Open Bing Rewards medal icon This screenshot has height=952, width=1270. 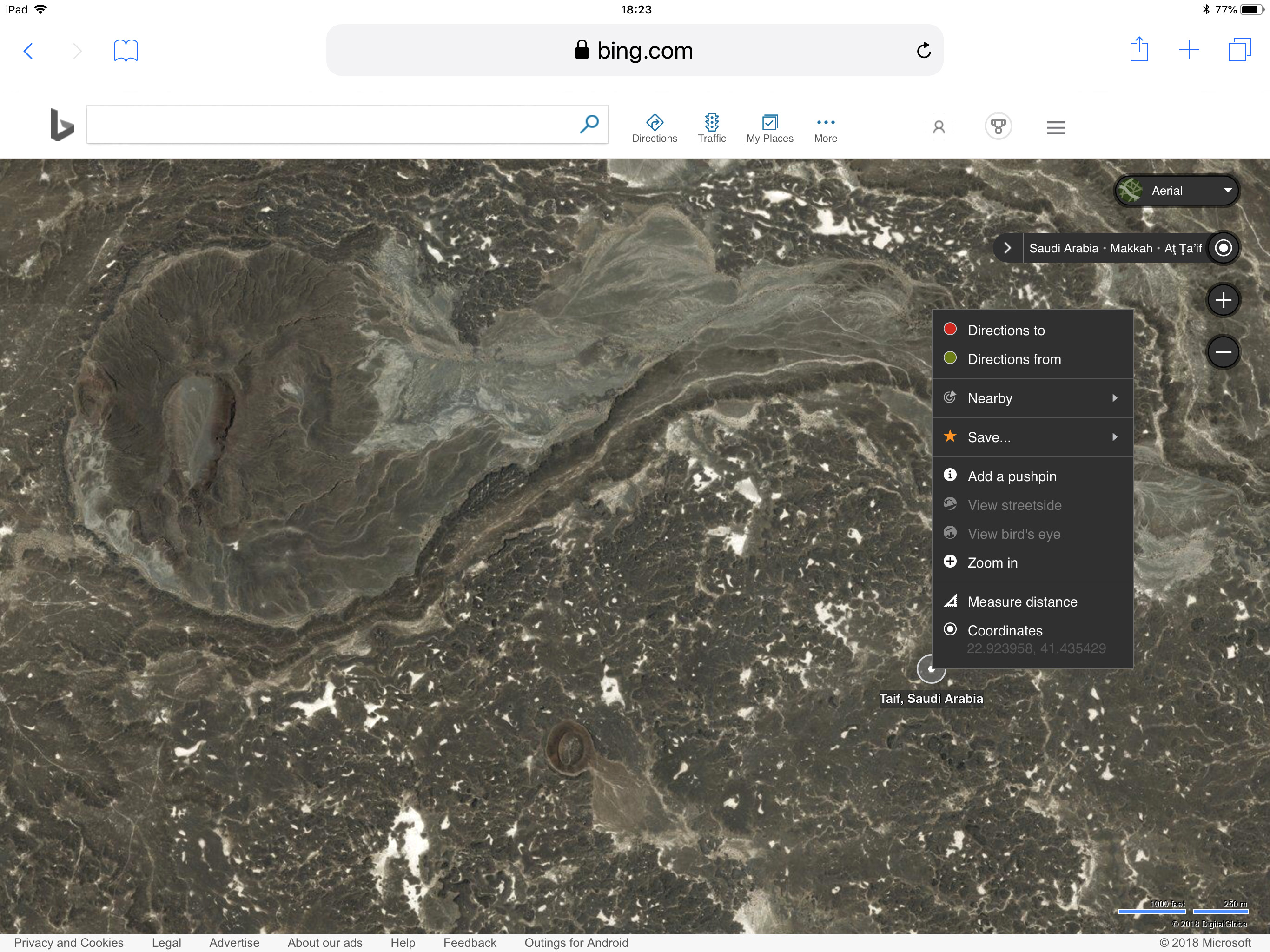(x=998, y=126)
